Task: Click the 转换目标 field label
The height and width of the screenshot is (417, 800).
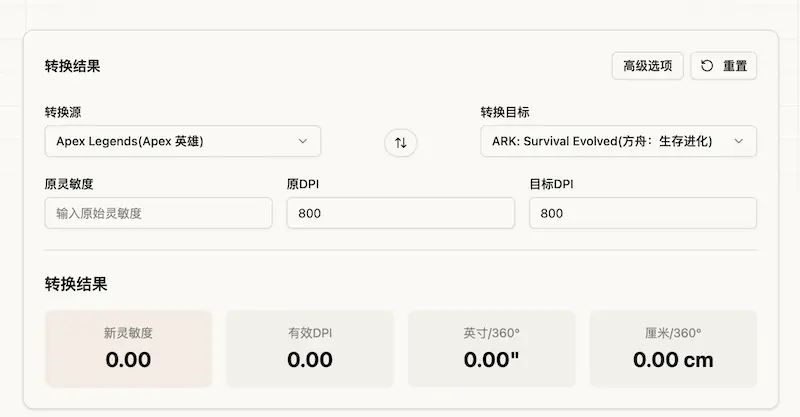Action: (x=512, y=112)
